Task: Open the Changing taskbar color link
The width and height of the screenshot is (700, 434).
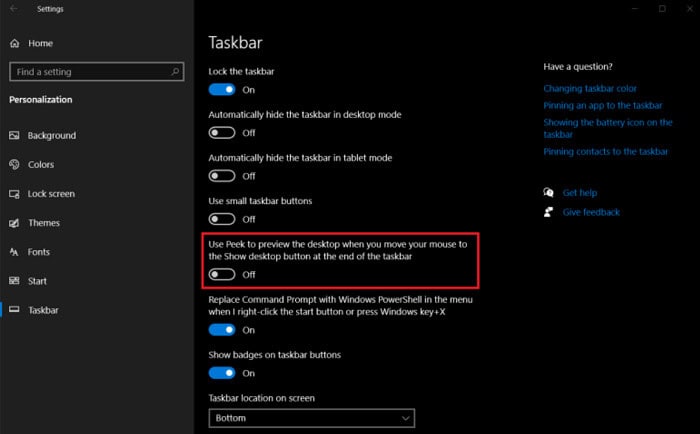Action: pyautogui.click(x=590, y=88)
